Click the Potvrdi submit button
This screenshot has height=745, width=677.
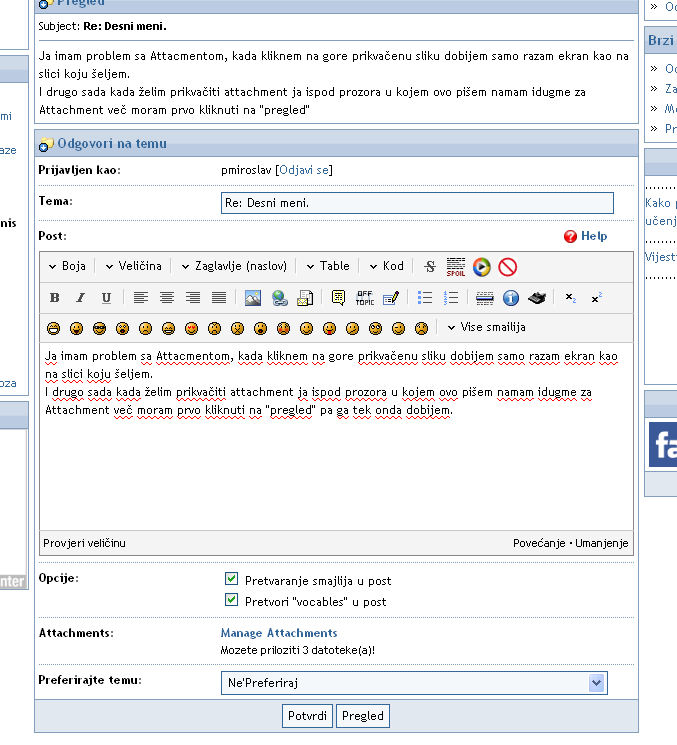tap(306, 716)
